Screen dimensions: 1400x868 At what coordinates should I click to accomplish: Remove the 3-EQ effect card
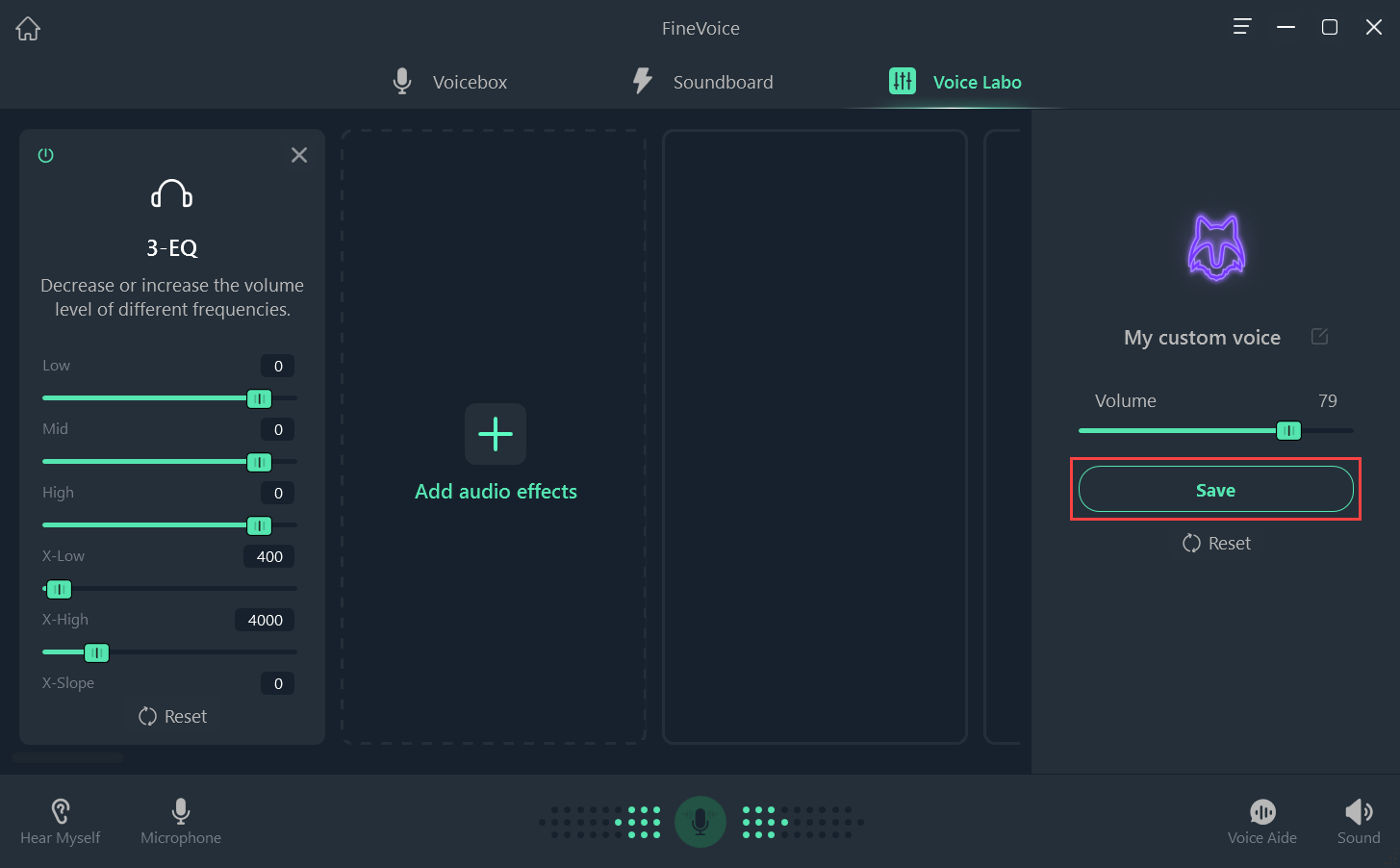point(299,155)
